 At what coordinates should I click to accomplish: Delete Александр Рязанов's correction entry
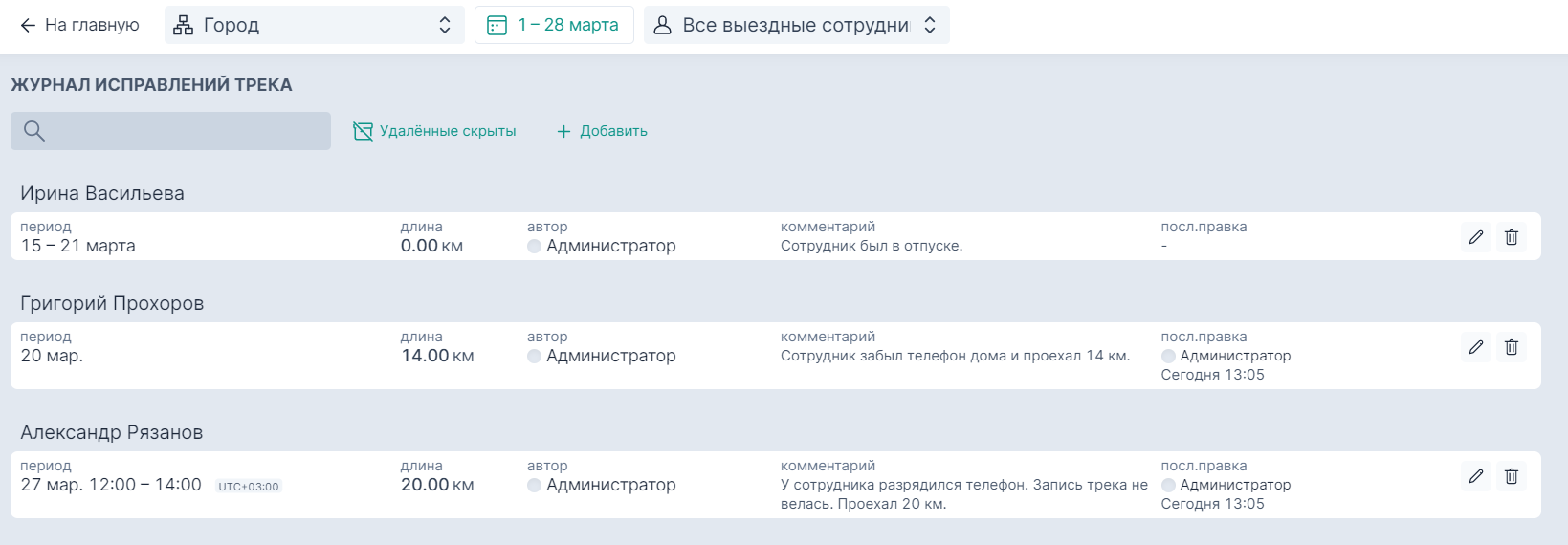(1512, 476)
